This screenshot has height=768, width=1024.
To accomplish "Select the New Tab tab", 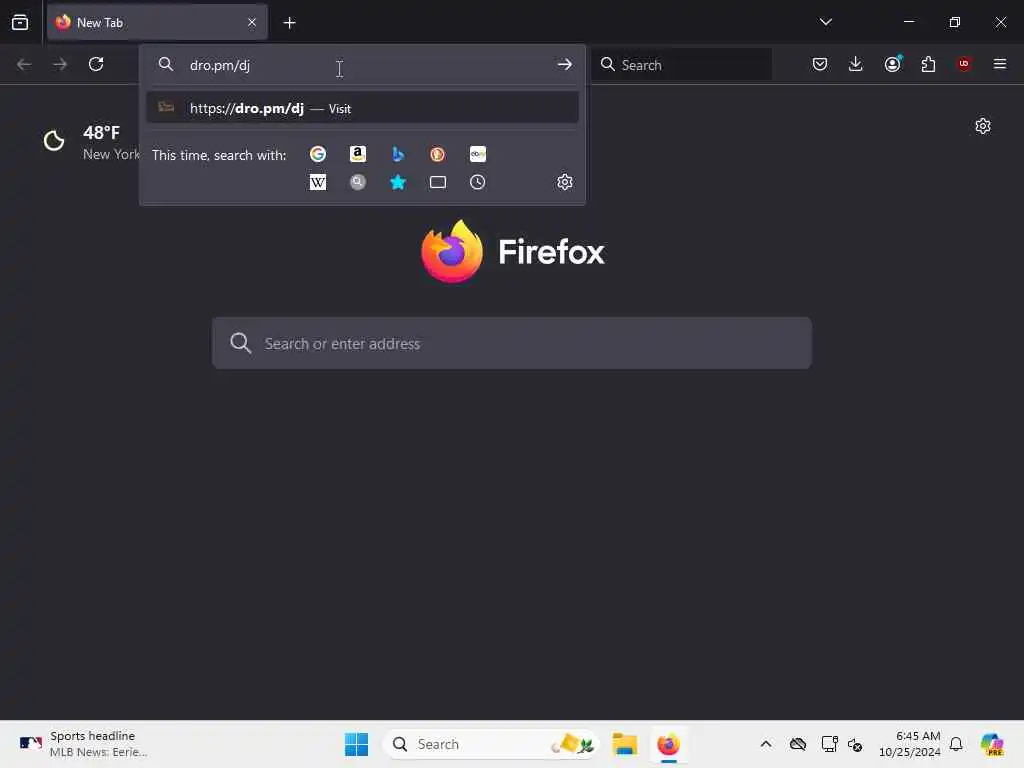I will coord(157,23).
